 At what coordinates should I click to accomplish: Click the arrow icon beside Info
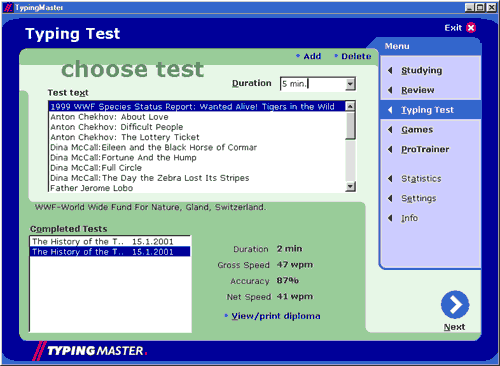[x=390, y=218]
